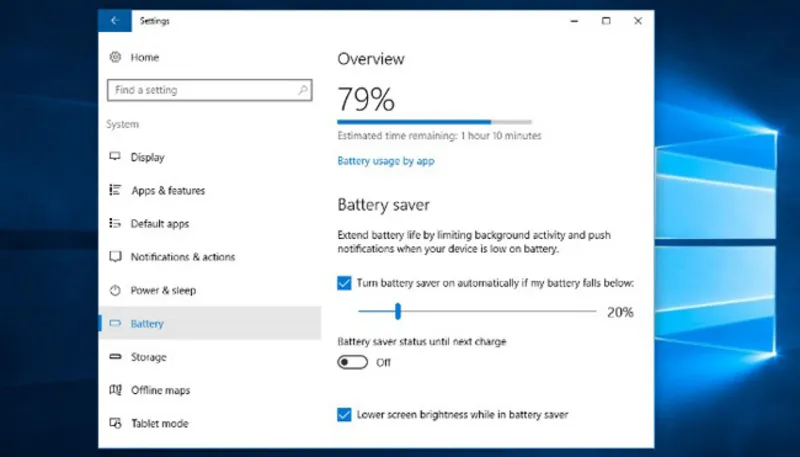Image resolution: width=800 pixels, height=457 pixels.
Task: Click the search magnifier icon
Action: [303, 90]
